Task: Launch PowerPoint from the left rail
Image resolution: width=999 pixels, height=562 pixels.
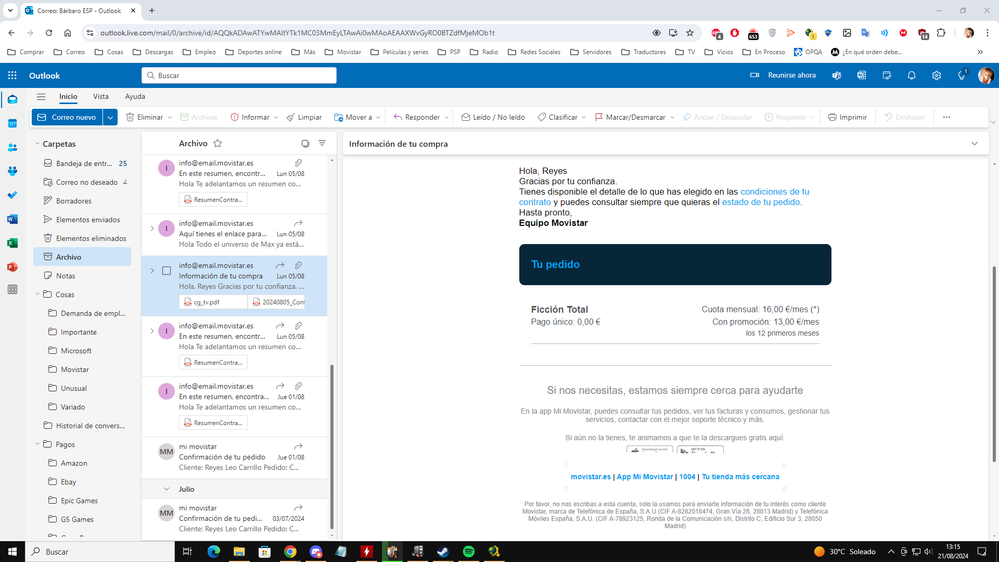Action: [12, 266]
